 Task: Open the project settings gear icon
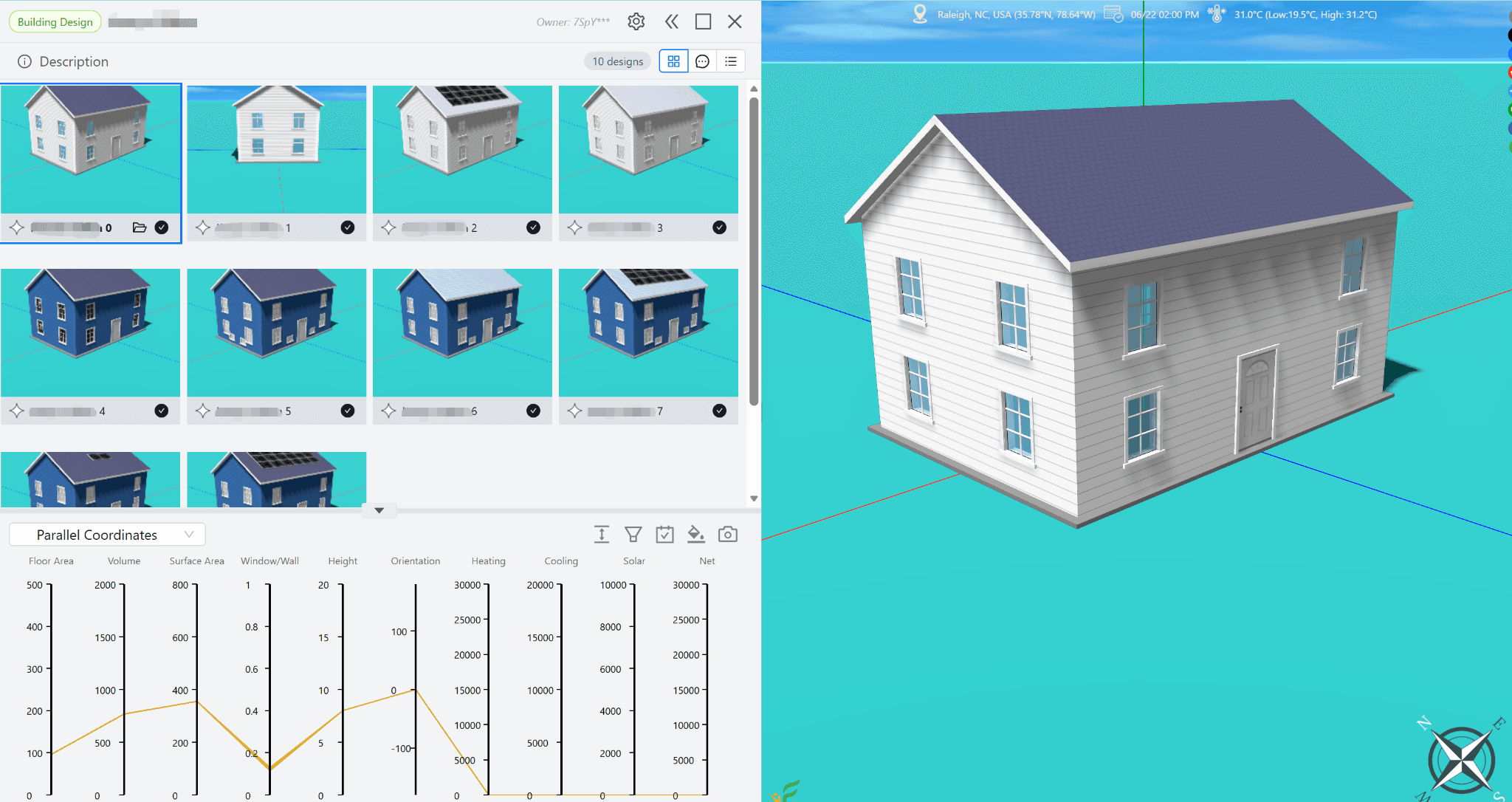(x=636, y=21)
